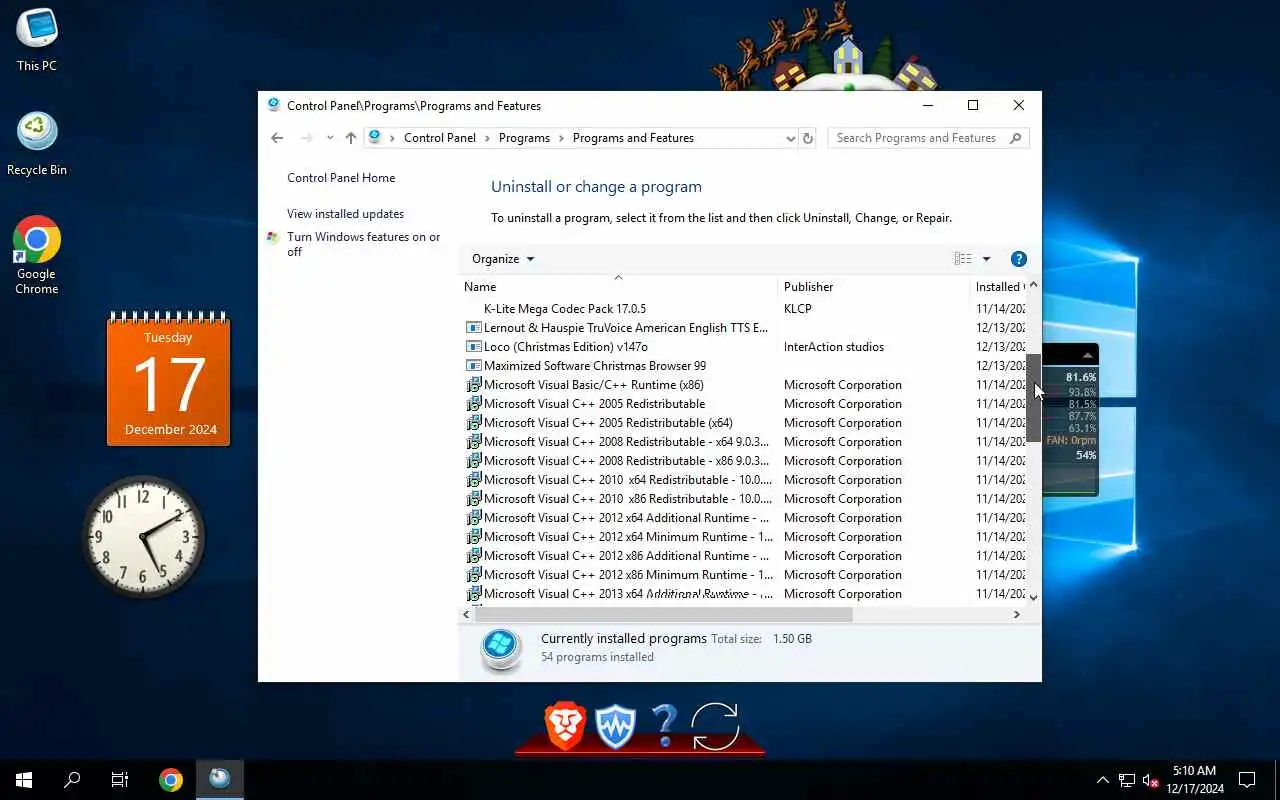
Task: Open the recent locations dropdown arrow
Action: (x=330, y=138)
